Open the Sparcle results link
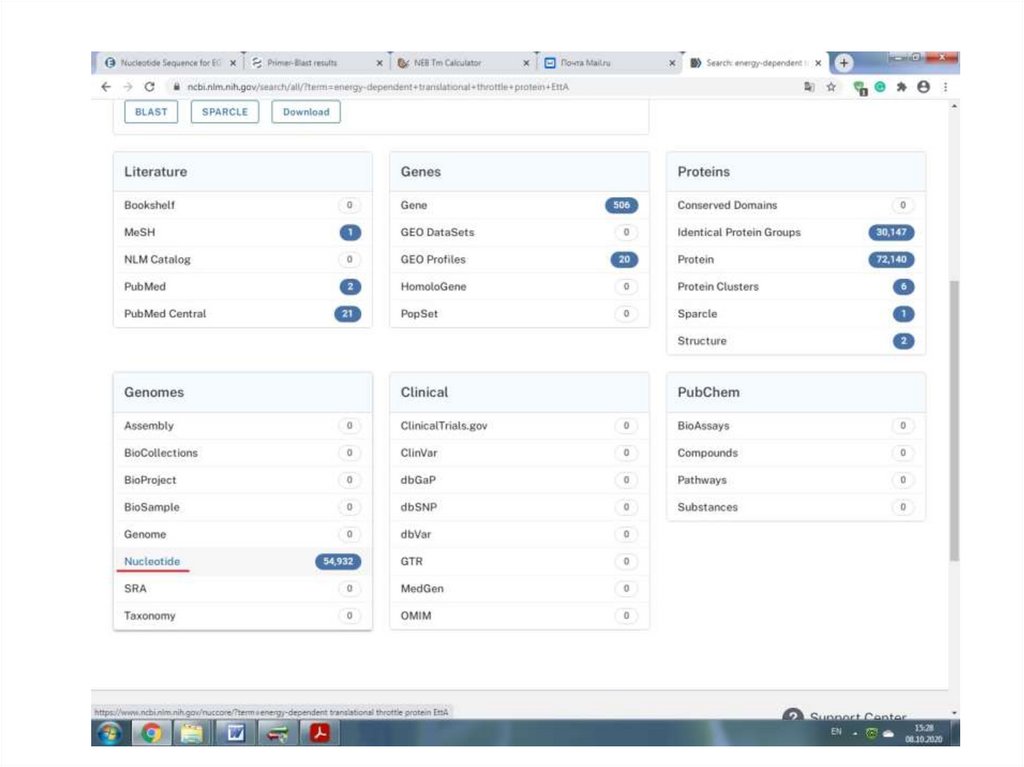Screen dimensions: 1024x767 697,314
